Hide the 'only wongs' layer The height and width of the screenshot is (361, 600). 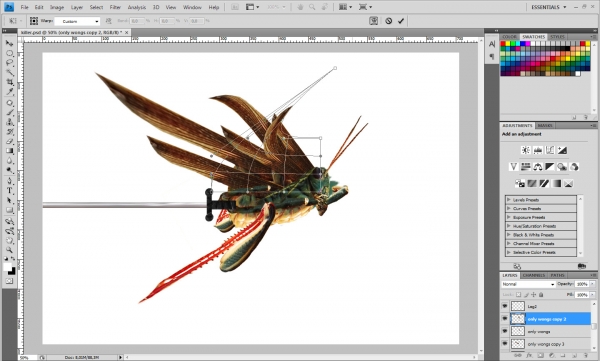(505, 332)
